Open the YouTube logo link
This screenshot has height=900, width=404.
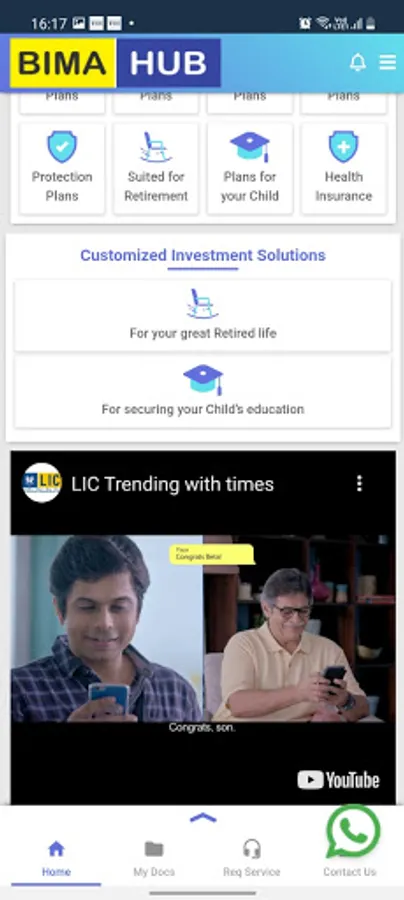click(x=339, y=780)
